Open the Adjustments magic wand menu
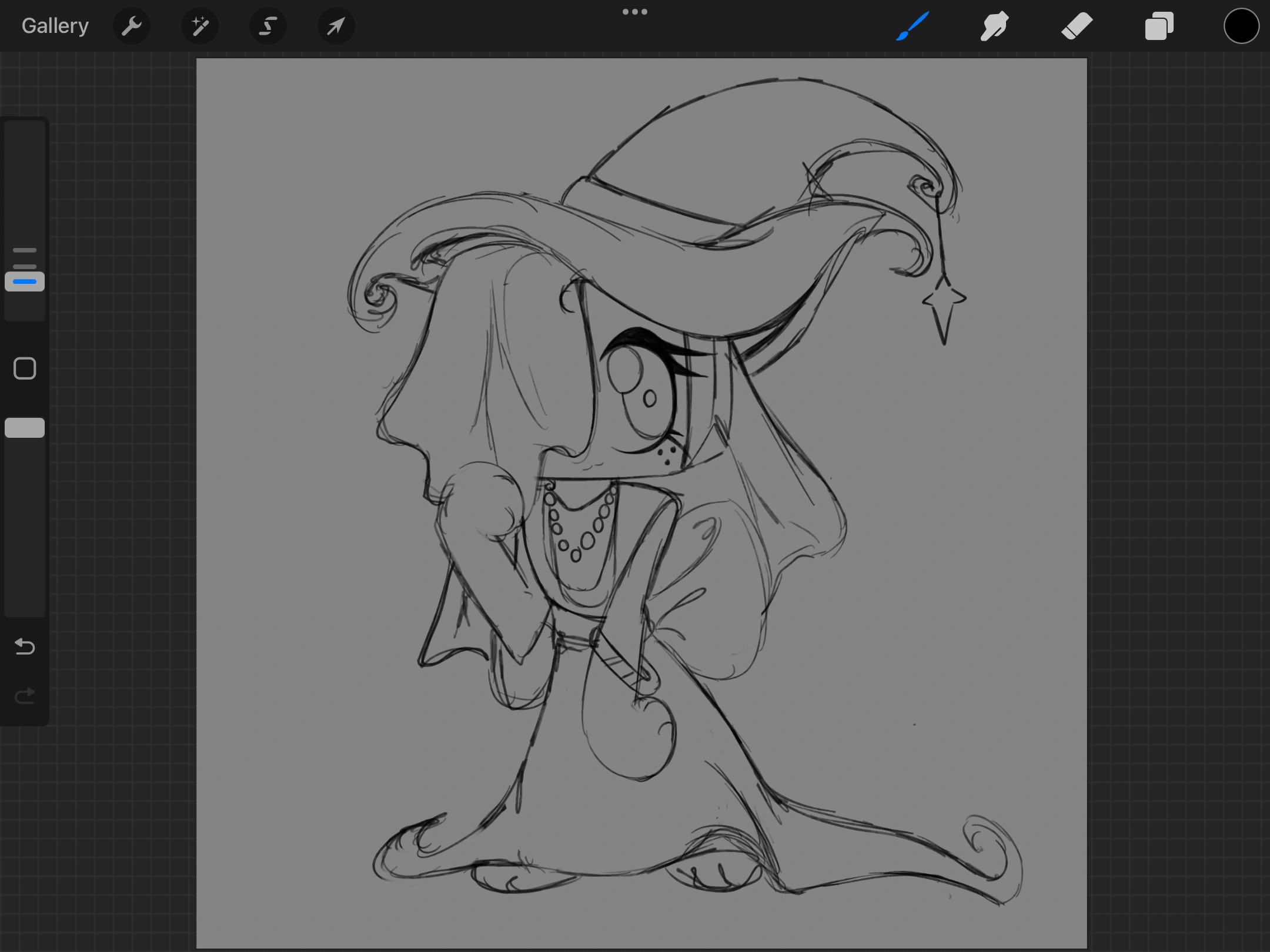This screenshot has height=952, width=1270. 200,26
